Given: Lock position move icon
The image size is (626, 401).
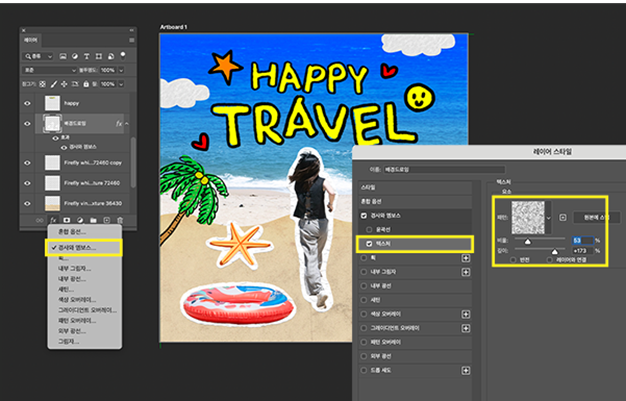Looking at the screenshot, I should pyautogui.click(x=64, y=84).
